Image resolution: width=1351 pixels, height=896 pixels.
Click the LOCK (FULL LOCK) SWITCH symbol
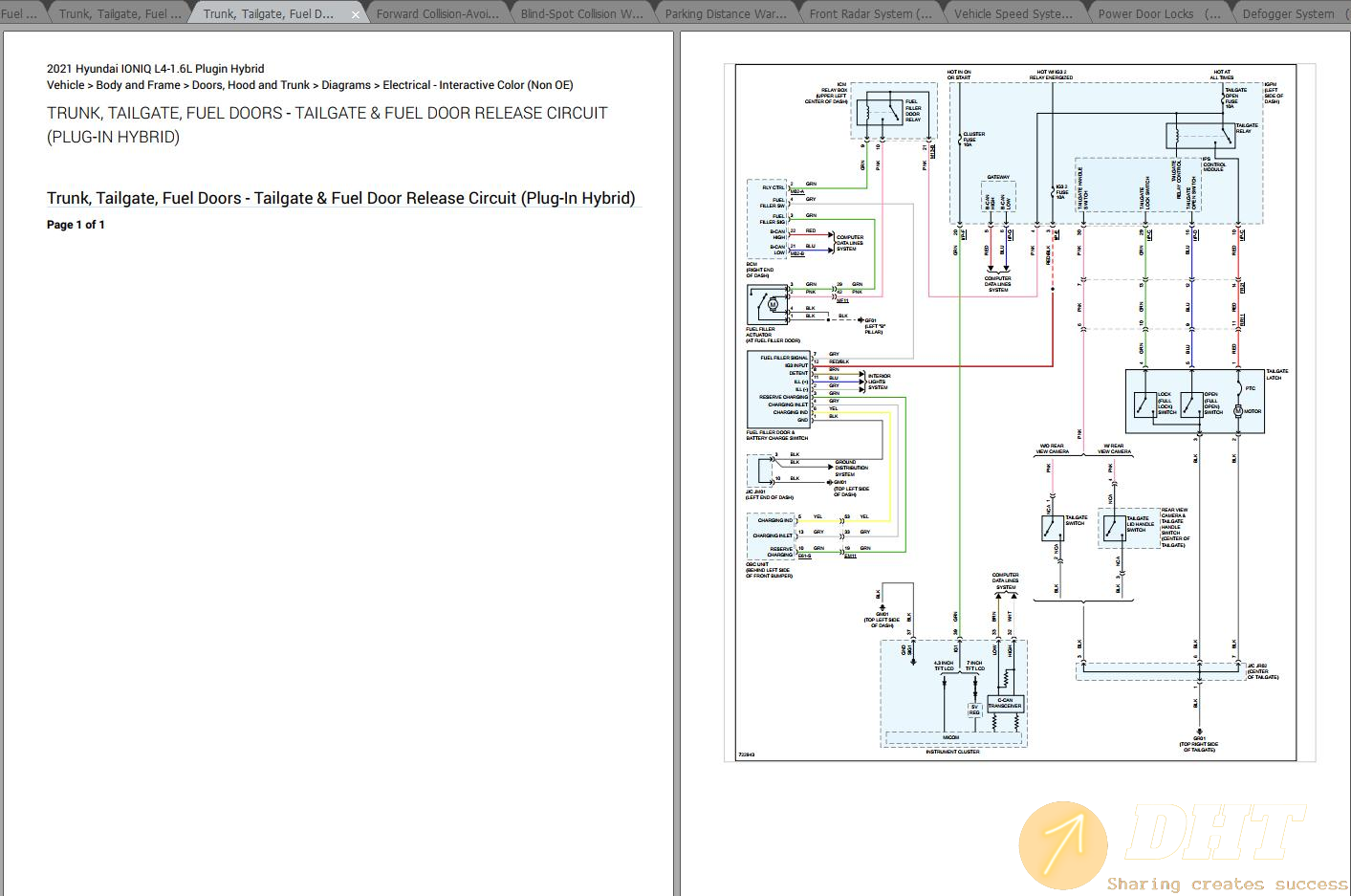click(x=1144, y=404)
